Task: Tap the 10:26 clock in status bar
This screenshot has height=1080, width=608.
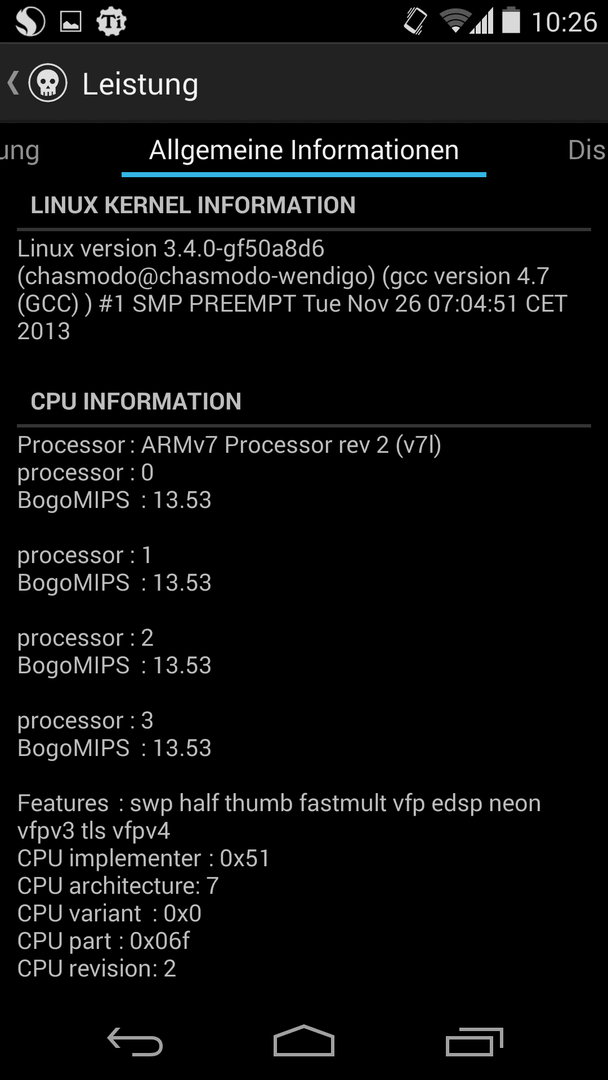Action: (564, 22)
